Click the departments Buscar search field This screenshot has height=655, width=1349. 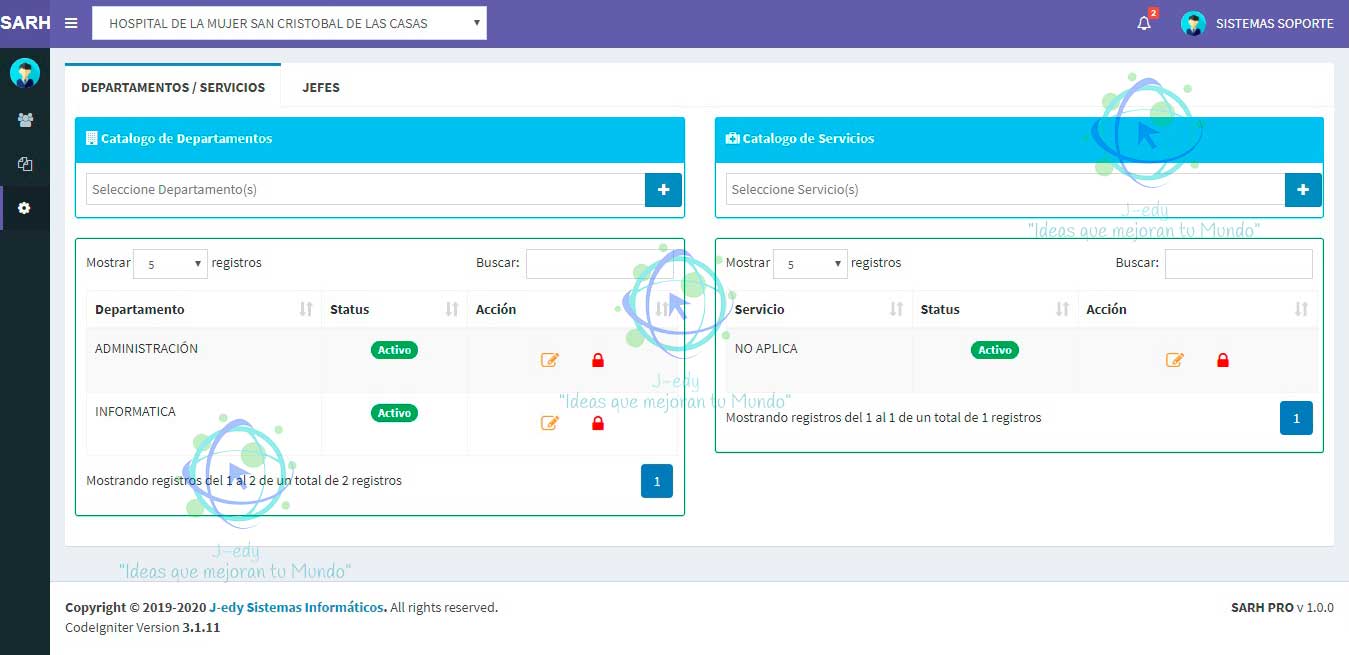tap(598, 264)
